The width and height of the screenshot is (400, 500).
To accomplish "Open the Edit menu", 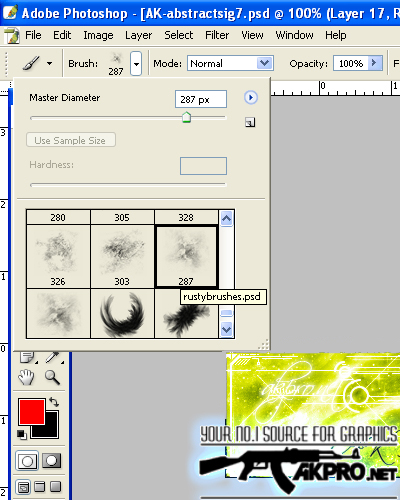I will [62, 35].
